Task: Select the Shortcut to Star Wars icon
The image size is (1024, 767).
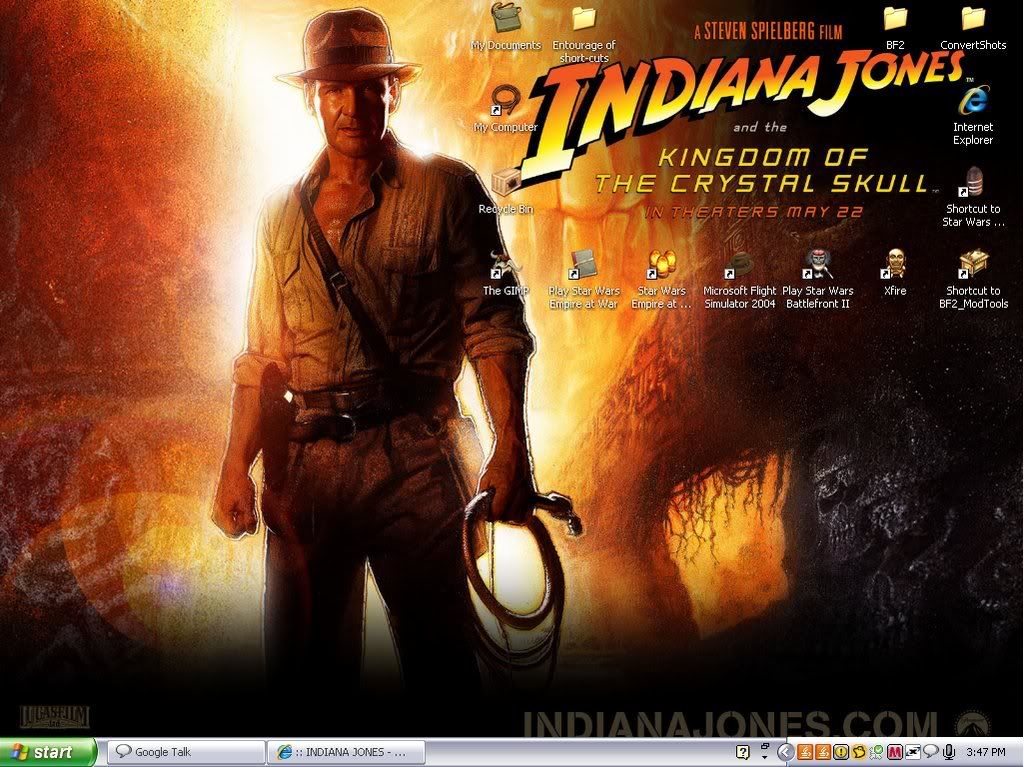Action: coord(973,197)
